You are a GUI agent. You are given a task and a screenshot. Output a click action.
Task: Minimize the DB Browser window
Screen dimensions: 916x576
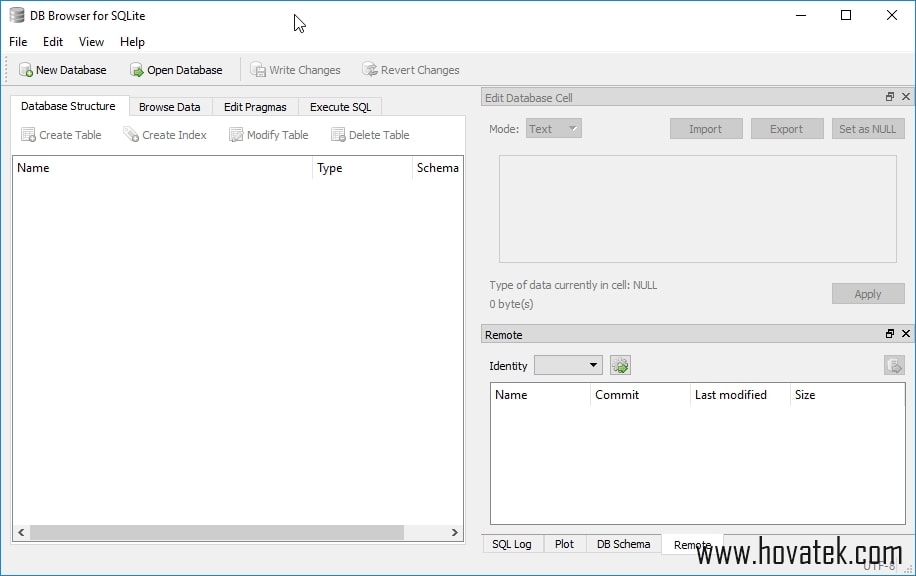click(x=801, y=15)
